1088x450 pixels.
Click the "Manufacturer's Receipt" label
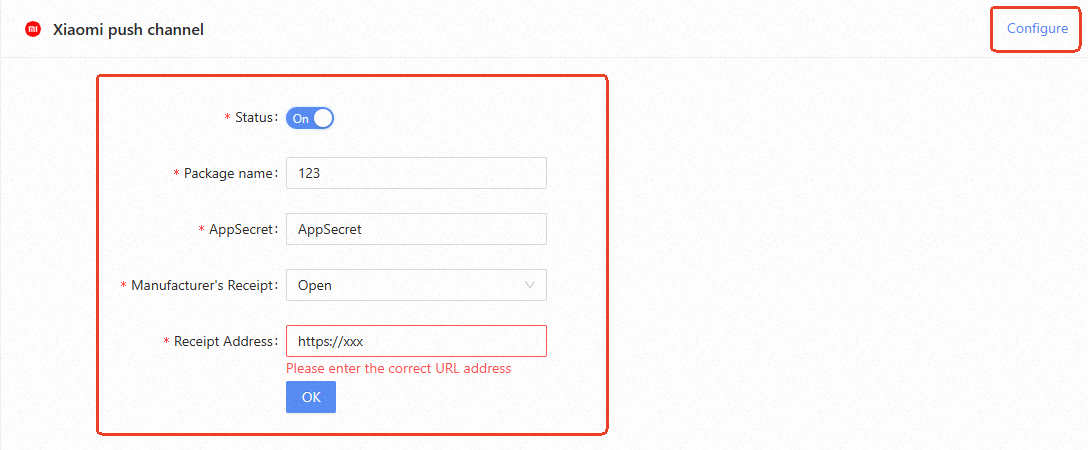[203, 285]
